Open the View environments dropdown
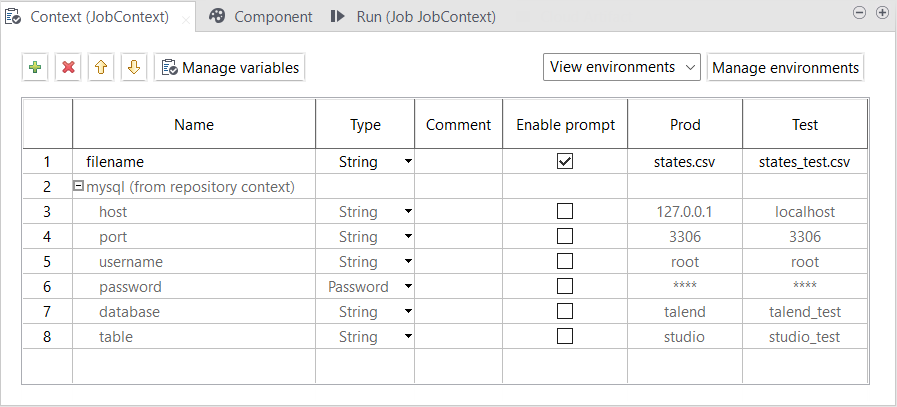The width and height of the screenshot is (897, 407). [x=621, y=67]
